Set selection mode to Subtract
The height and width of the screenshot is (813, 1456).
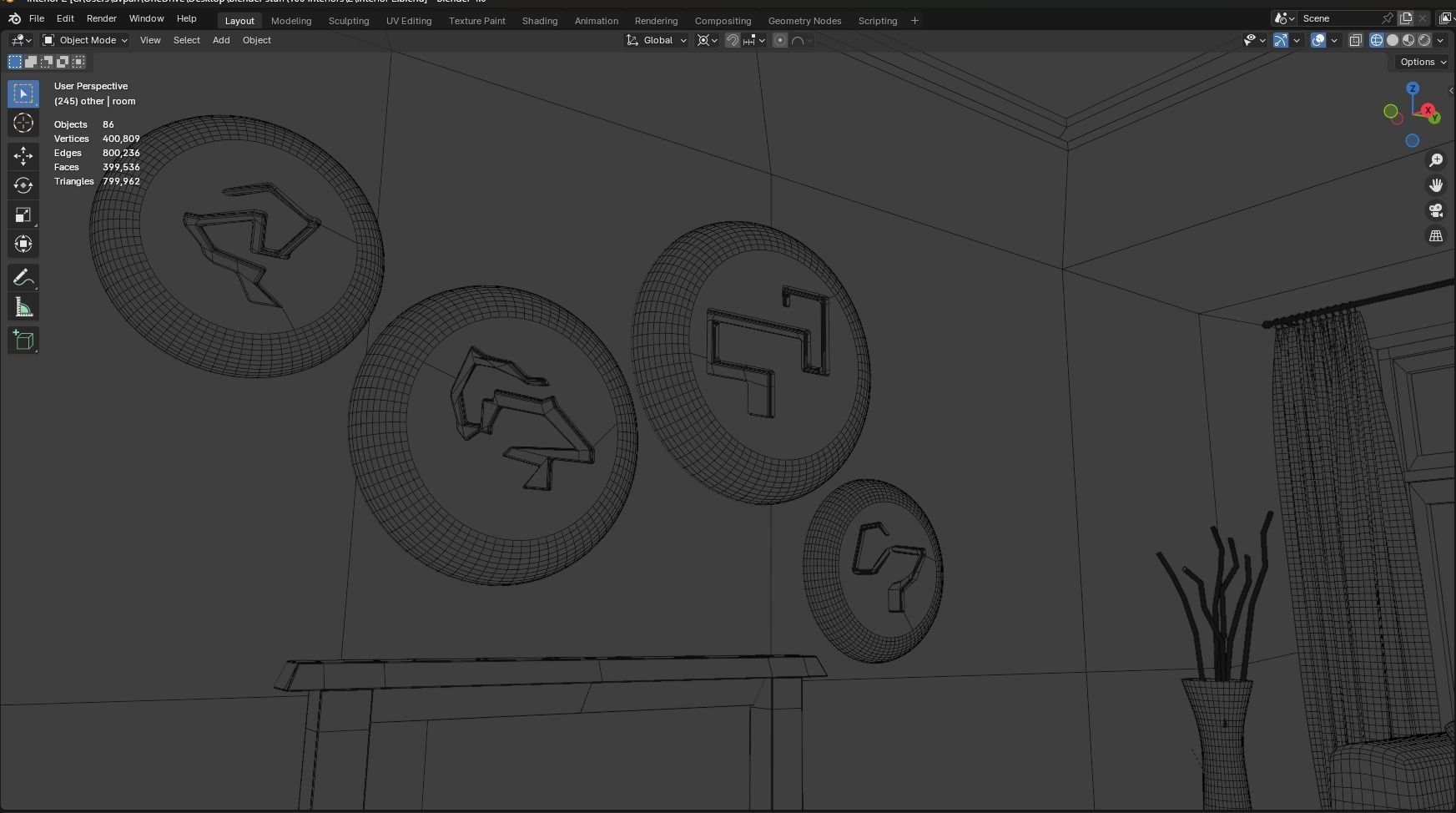pyautogui.click(x=47, y=62)
